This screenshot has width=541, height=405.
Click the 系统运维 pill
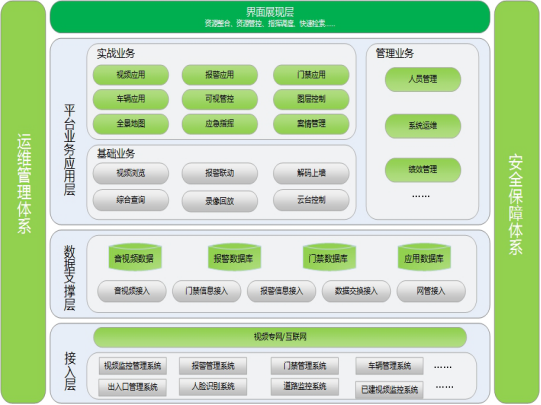pyautogui.click(x=423, y=126)
